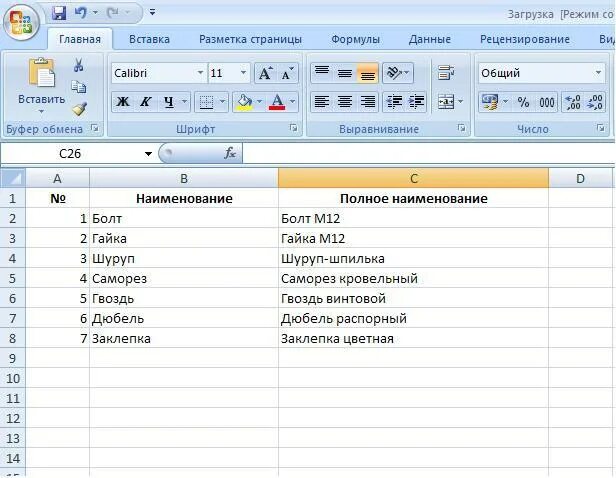The width and height of the screenshot is (616, 478).
Task: Click into the formula bar
Action: click(x=428, y=154)
